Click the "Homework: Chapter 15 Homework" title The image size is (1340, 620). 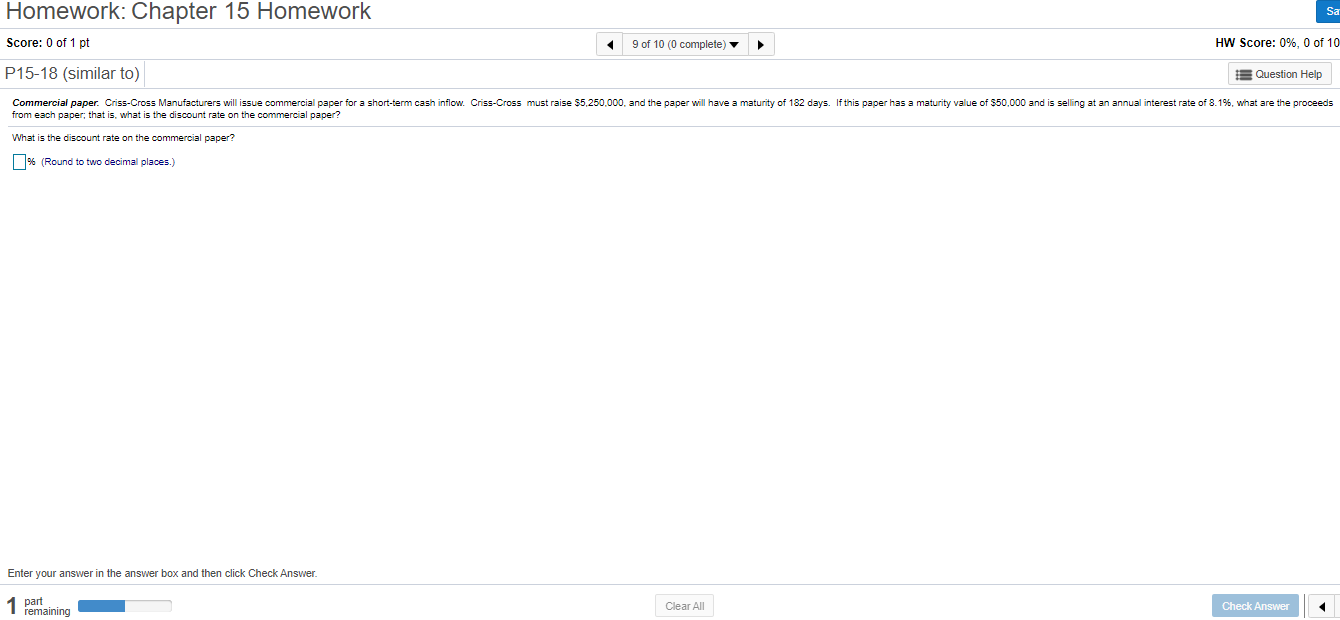[x=189, y=12]
